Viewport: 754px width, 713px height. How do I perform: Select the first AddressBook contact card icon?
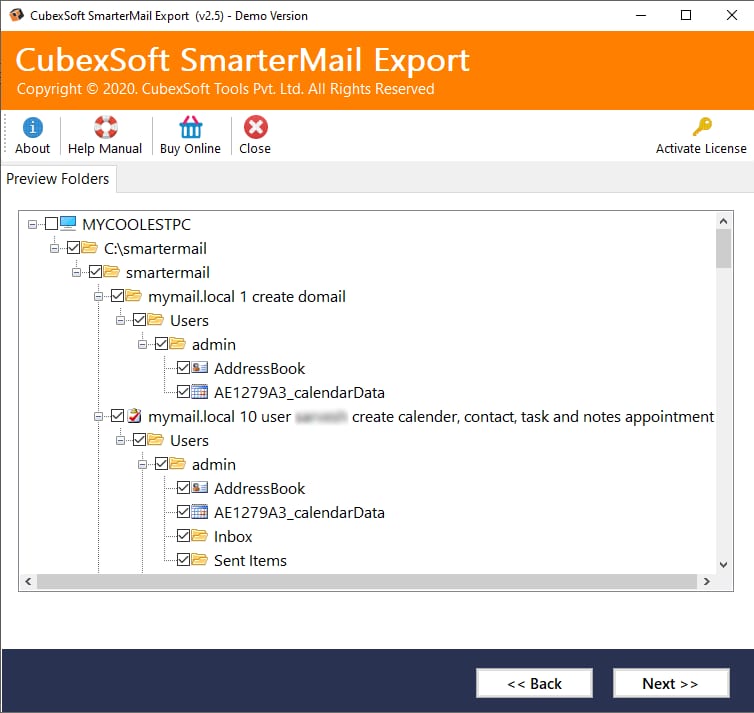click(200, 368)
